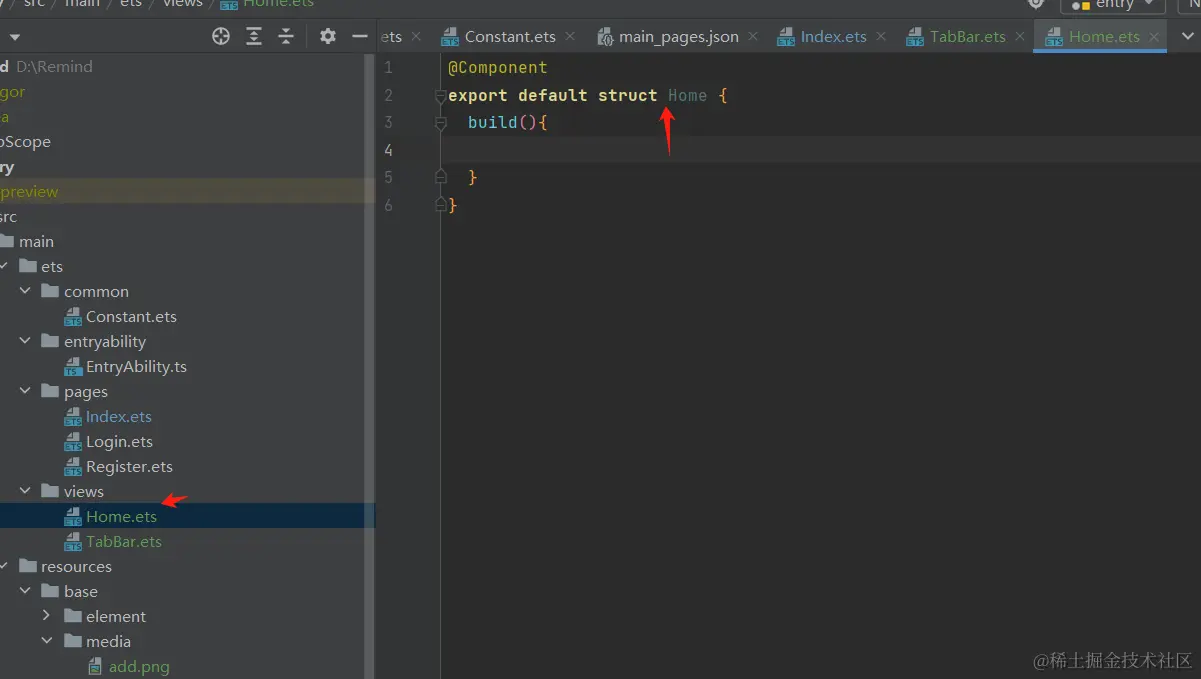1201x679 pixels.
Task: Collapse the media folder
Action: (47, 641)
